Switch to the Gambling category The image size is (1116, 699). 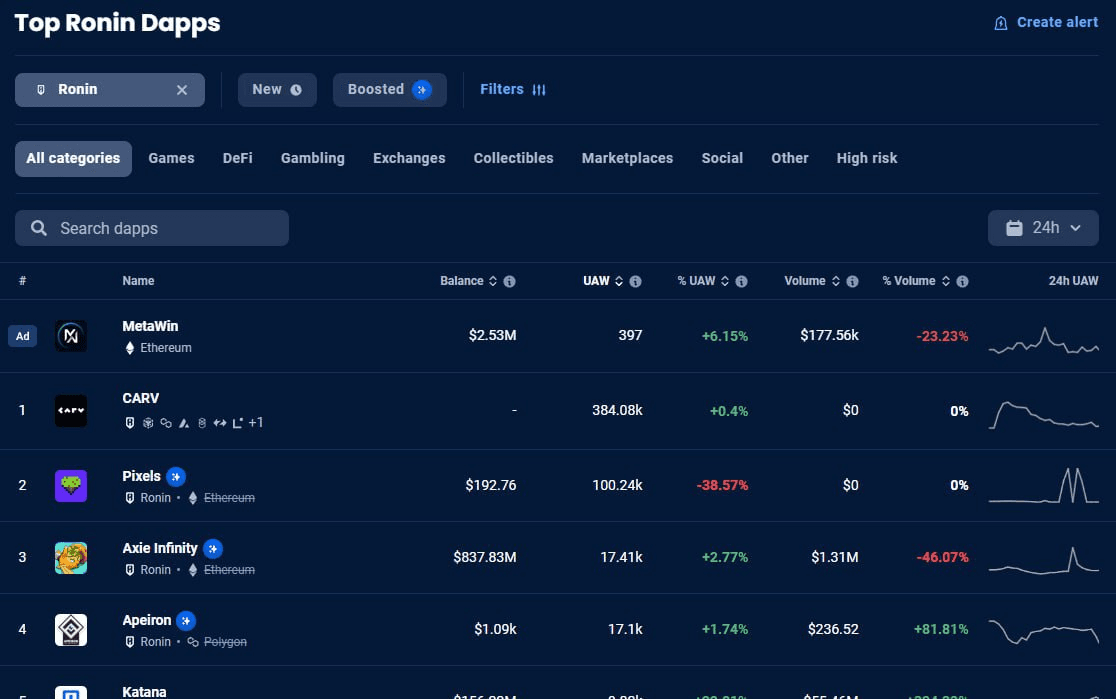point(312,158)
